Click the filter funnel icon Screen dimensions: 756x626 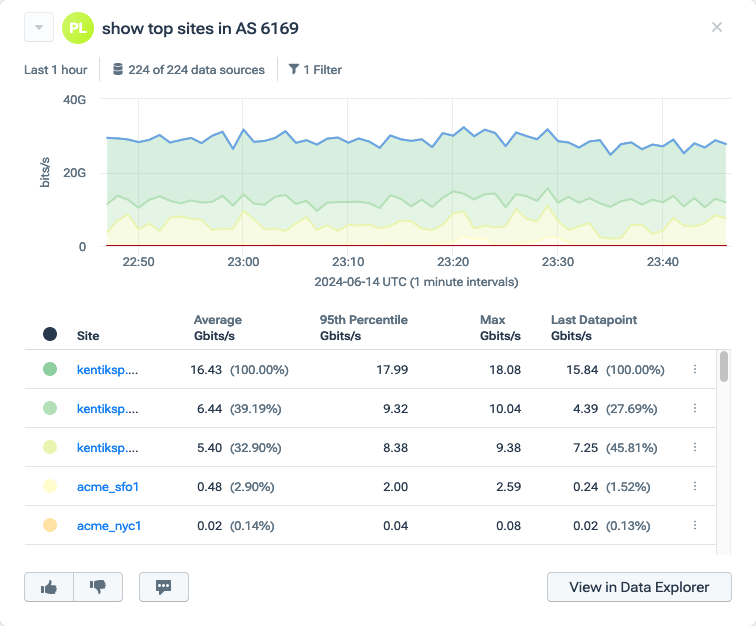tap(294, 70)
